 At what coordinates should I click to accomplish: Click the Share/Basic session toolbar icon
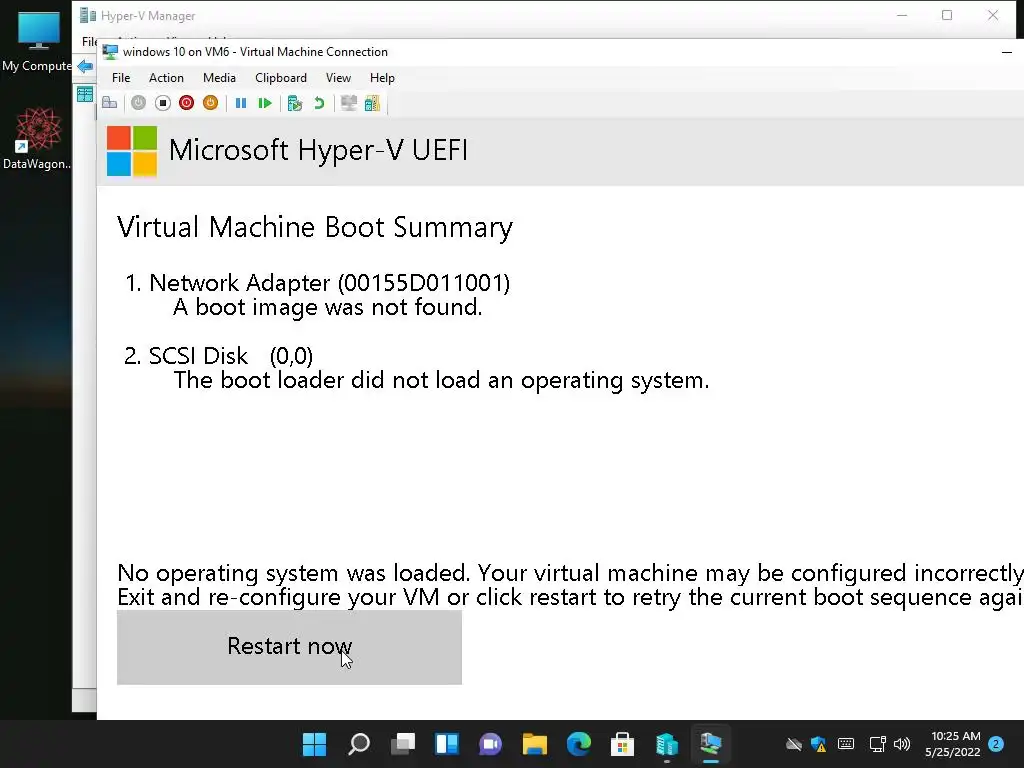point(372,103)
